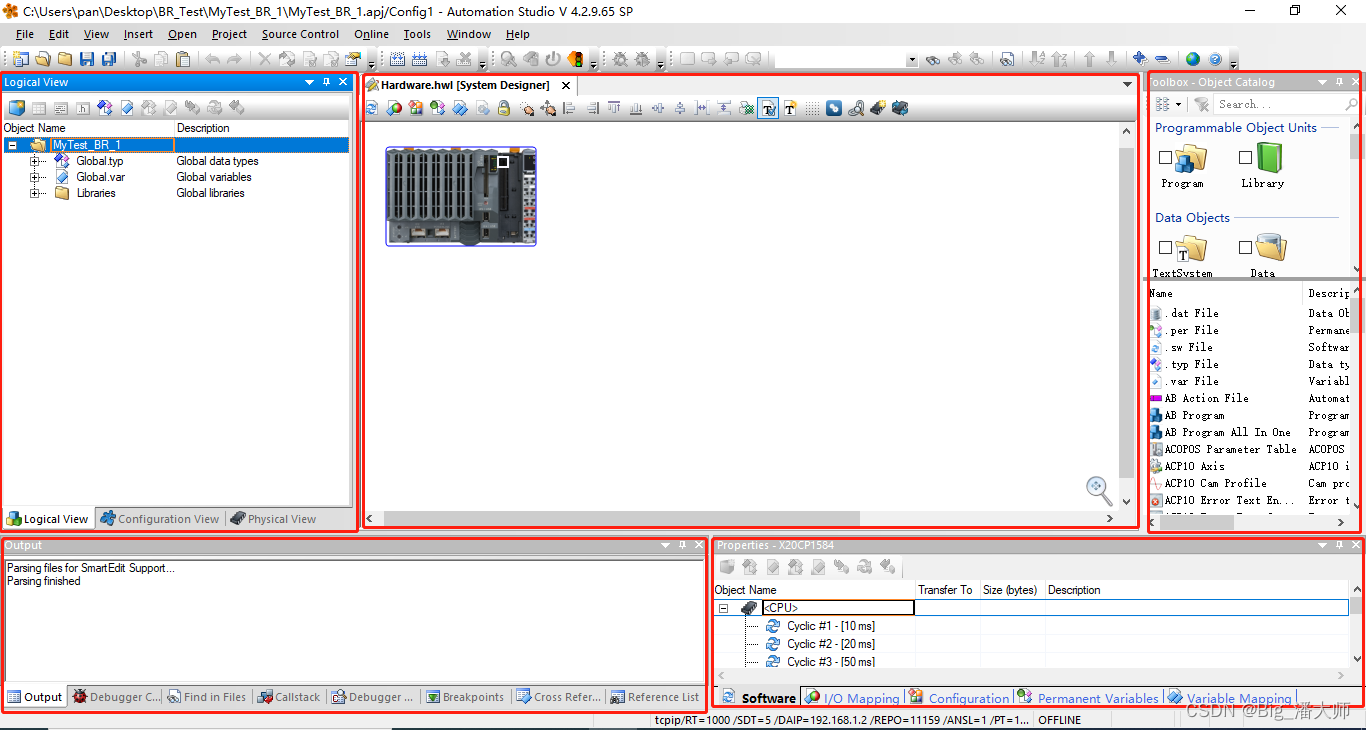This screenshot has height=730, width=1366.
Task: Click the Save floppy disk icon
Action: click(87, 59)
